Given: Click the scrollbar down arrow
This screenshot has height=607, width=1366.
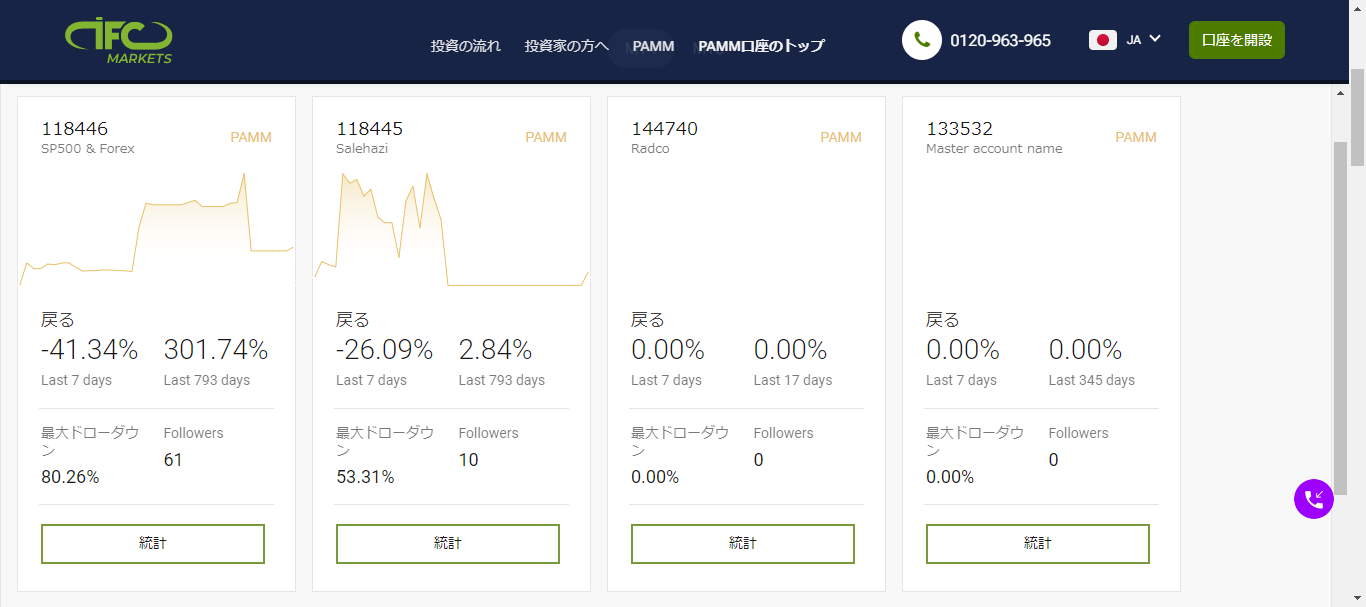Looking at the screenshot, I should point(1357,598).
